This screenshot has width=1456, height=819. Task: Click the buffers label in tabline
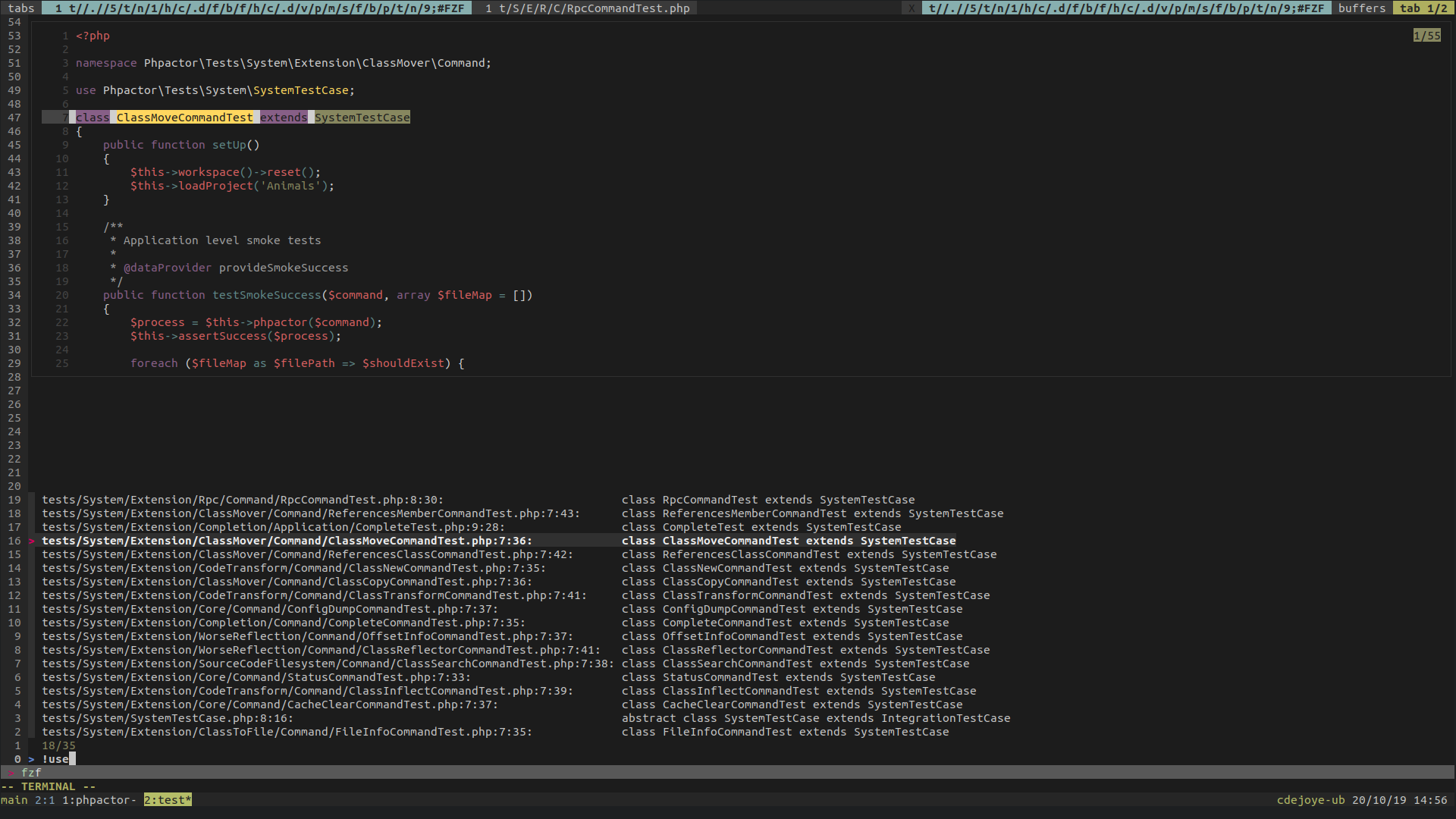1361,8
